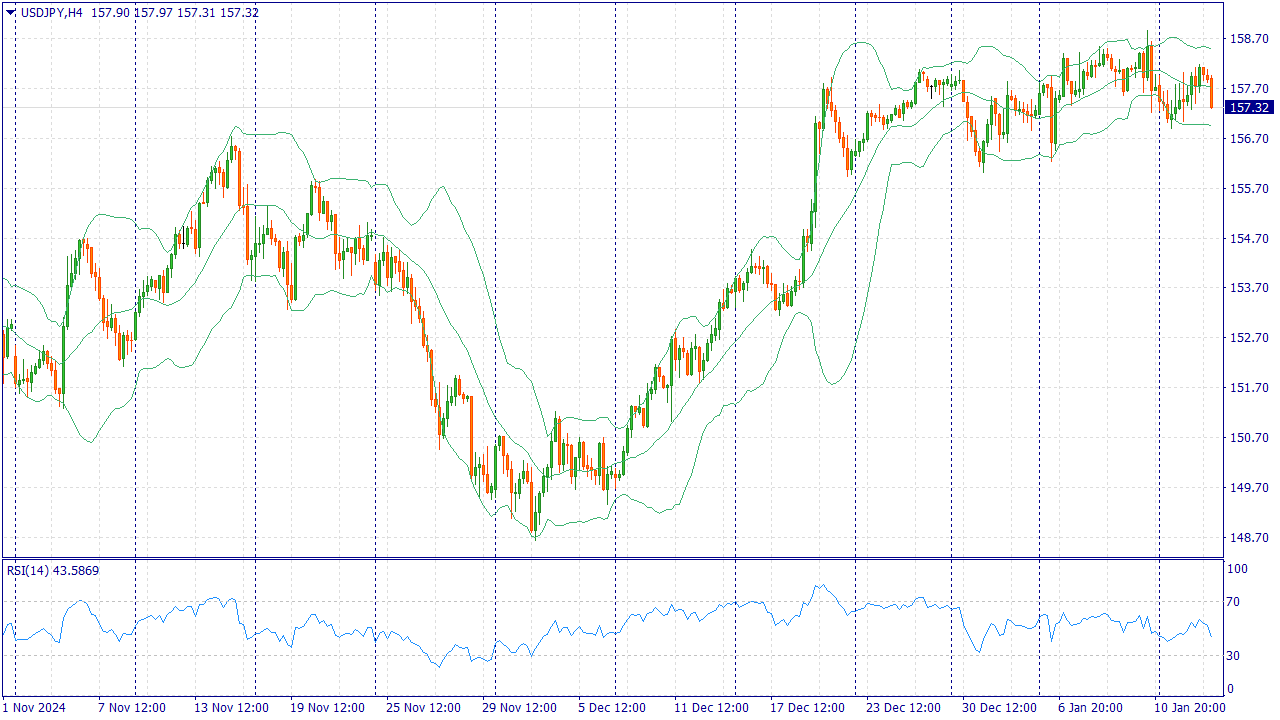Click the USDJPY,H4 chart title
Image resolution: width=1280 pixels, height=720 pixels.
point(52,12)
